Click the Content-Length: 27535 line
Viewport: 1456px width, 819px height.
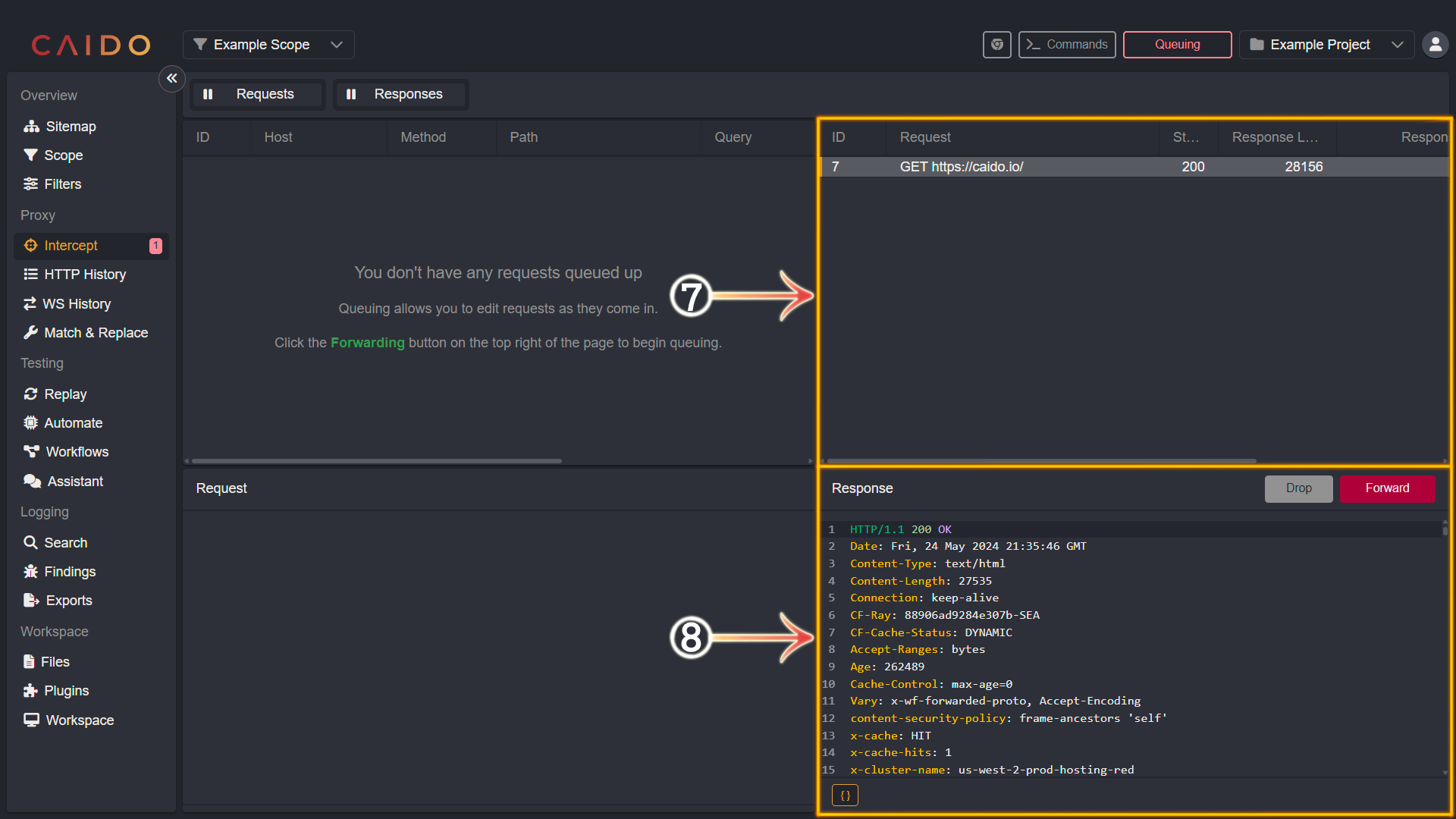pyautogui.click(x=921, y=581)
